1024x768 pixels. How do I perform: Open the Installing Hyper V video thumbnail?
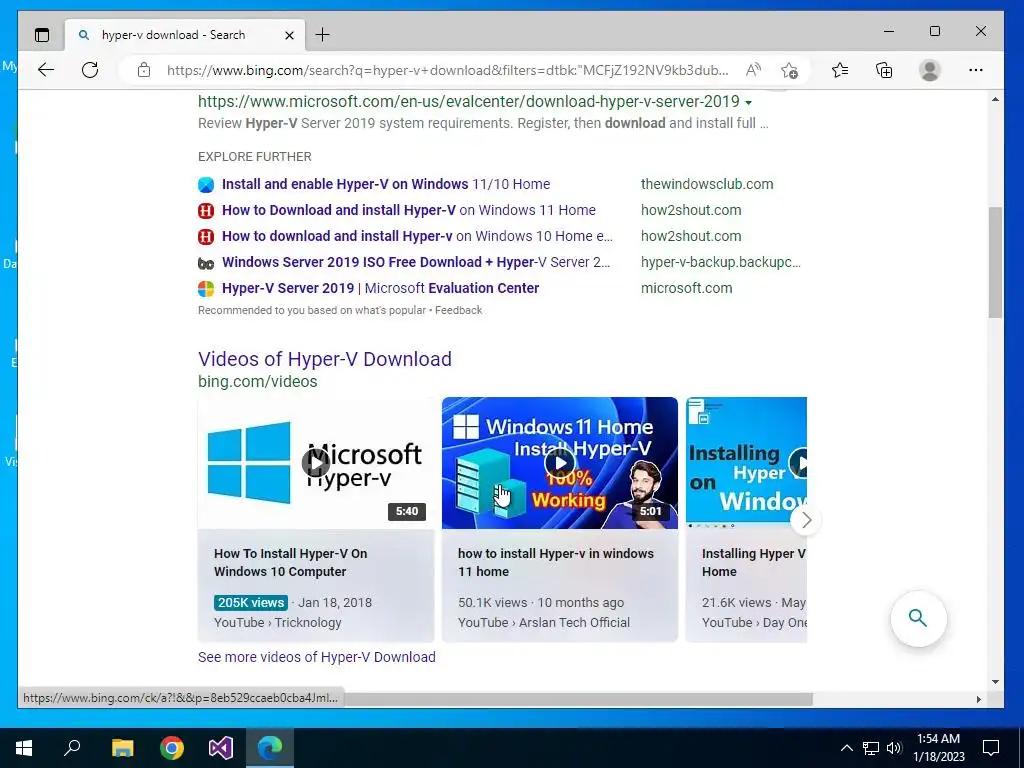[746, 463]
